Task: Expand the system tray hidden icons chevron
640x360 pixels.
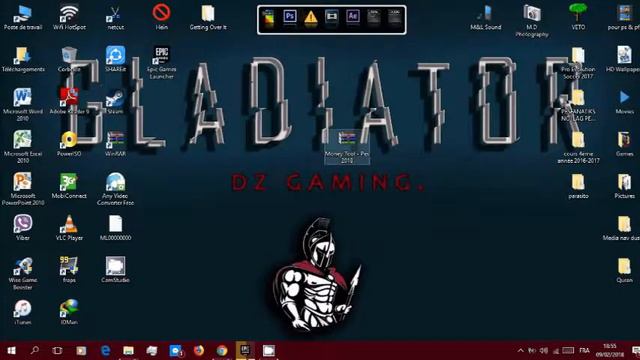Action: click(x=520, y=350)
